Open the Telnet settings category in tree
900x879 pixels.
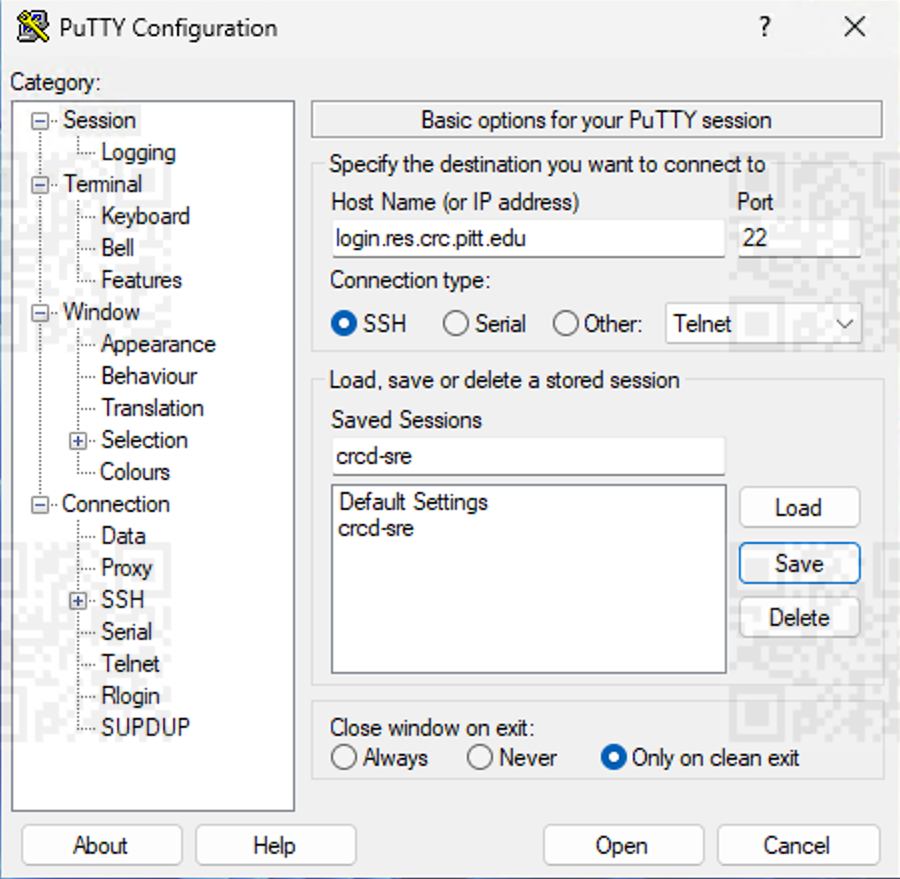click(x=130, y=664)
